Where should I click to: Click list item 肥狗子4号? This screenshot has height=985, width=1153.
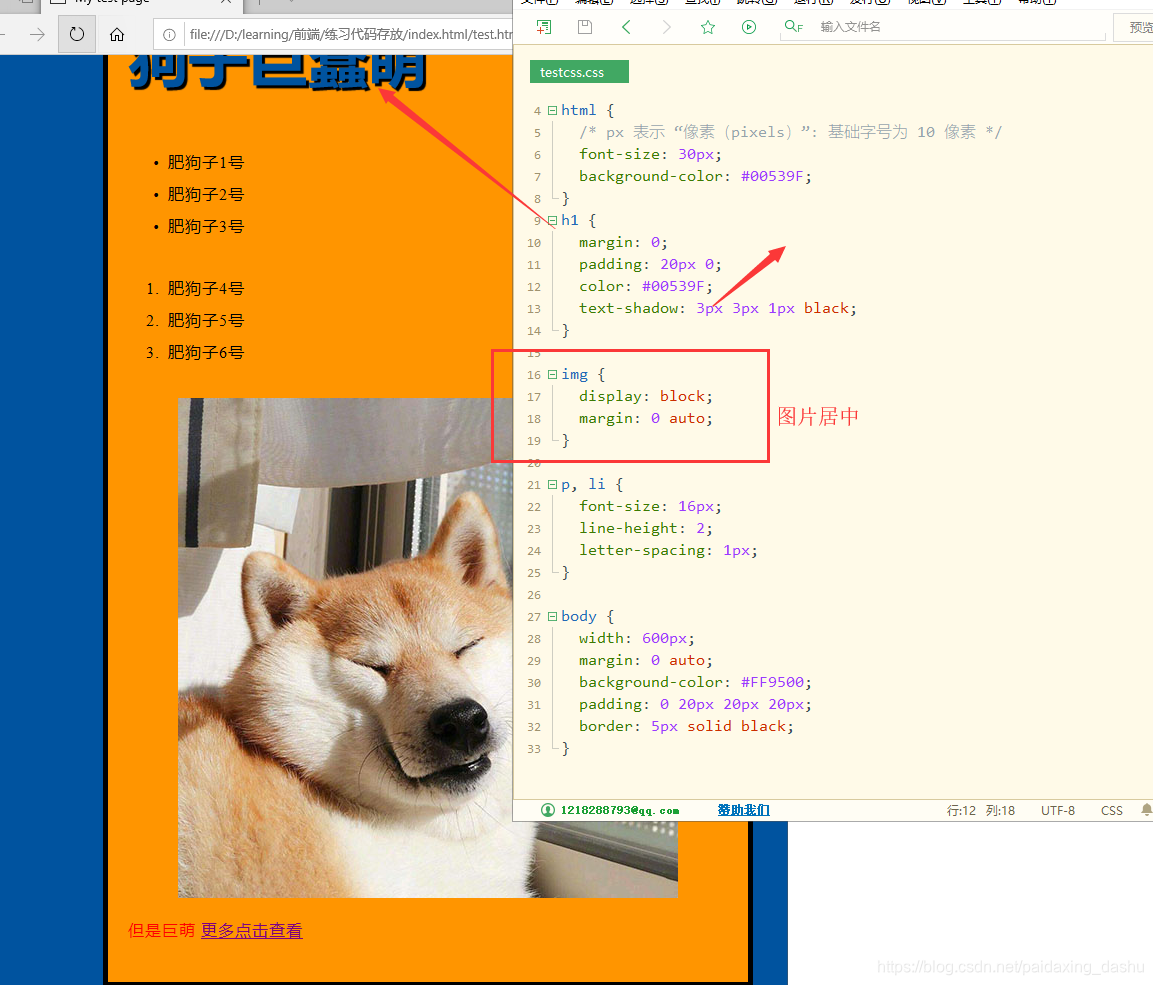pyautogui.click(x=205, y=289)
